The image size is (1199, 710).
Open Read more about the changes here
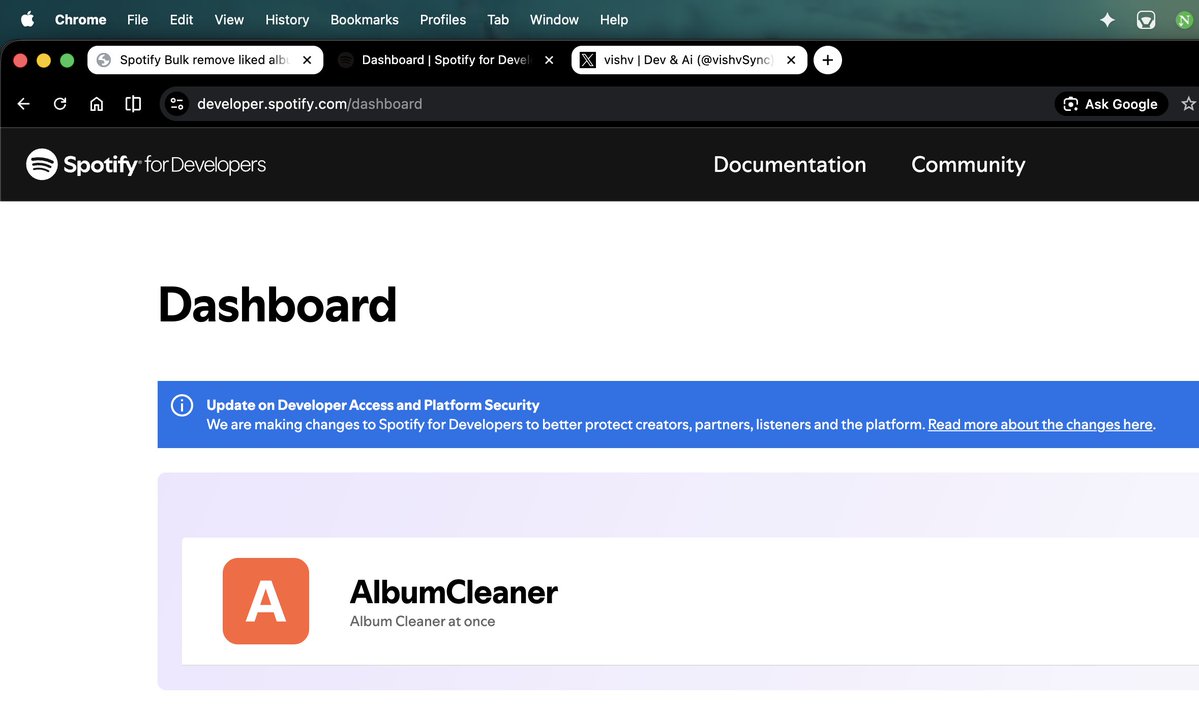click(1040, 424)
